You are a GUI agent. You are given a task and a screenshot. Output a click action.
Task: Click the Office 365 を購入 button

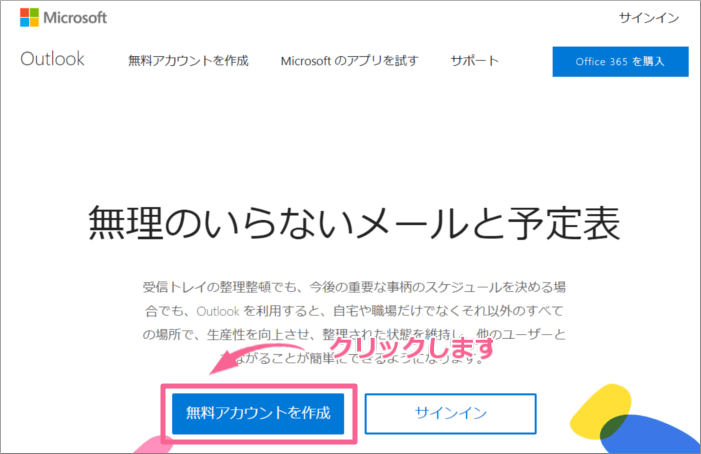pyautogui.click(x=620, y=62)
